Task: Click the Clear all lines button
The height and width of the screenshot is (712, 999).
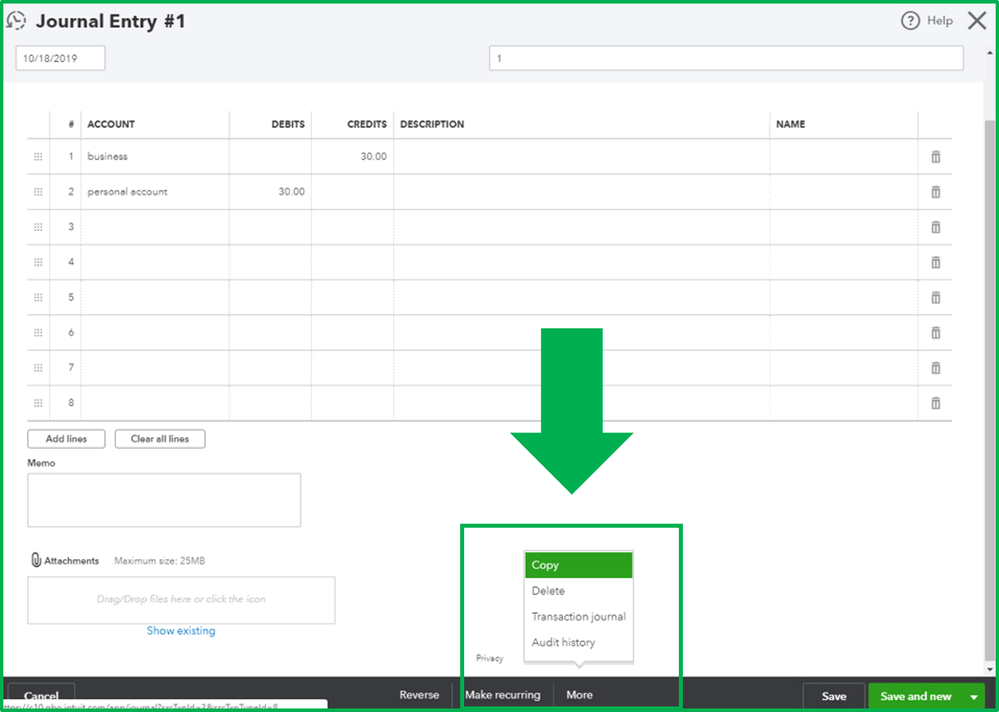Action: click(x=160, y=439)
